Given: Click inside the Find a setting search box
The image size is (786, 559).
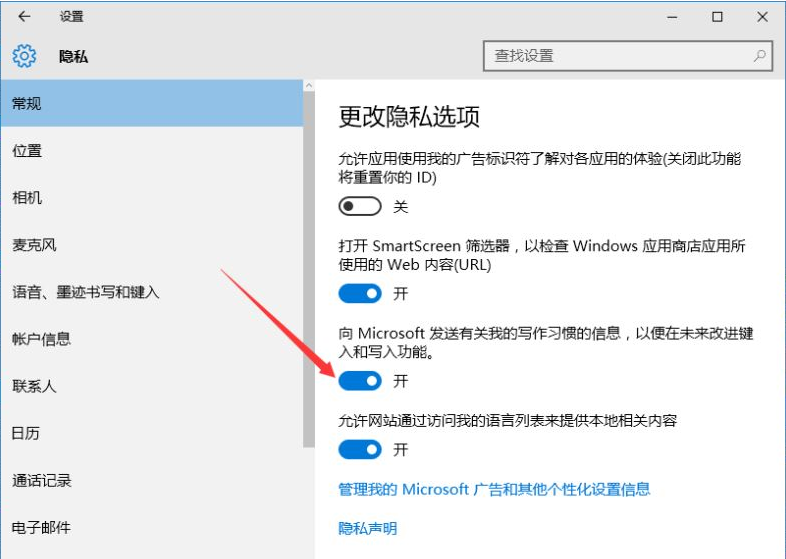Looking at the screenshot, I should [615, 56].
